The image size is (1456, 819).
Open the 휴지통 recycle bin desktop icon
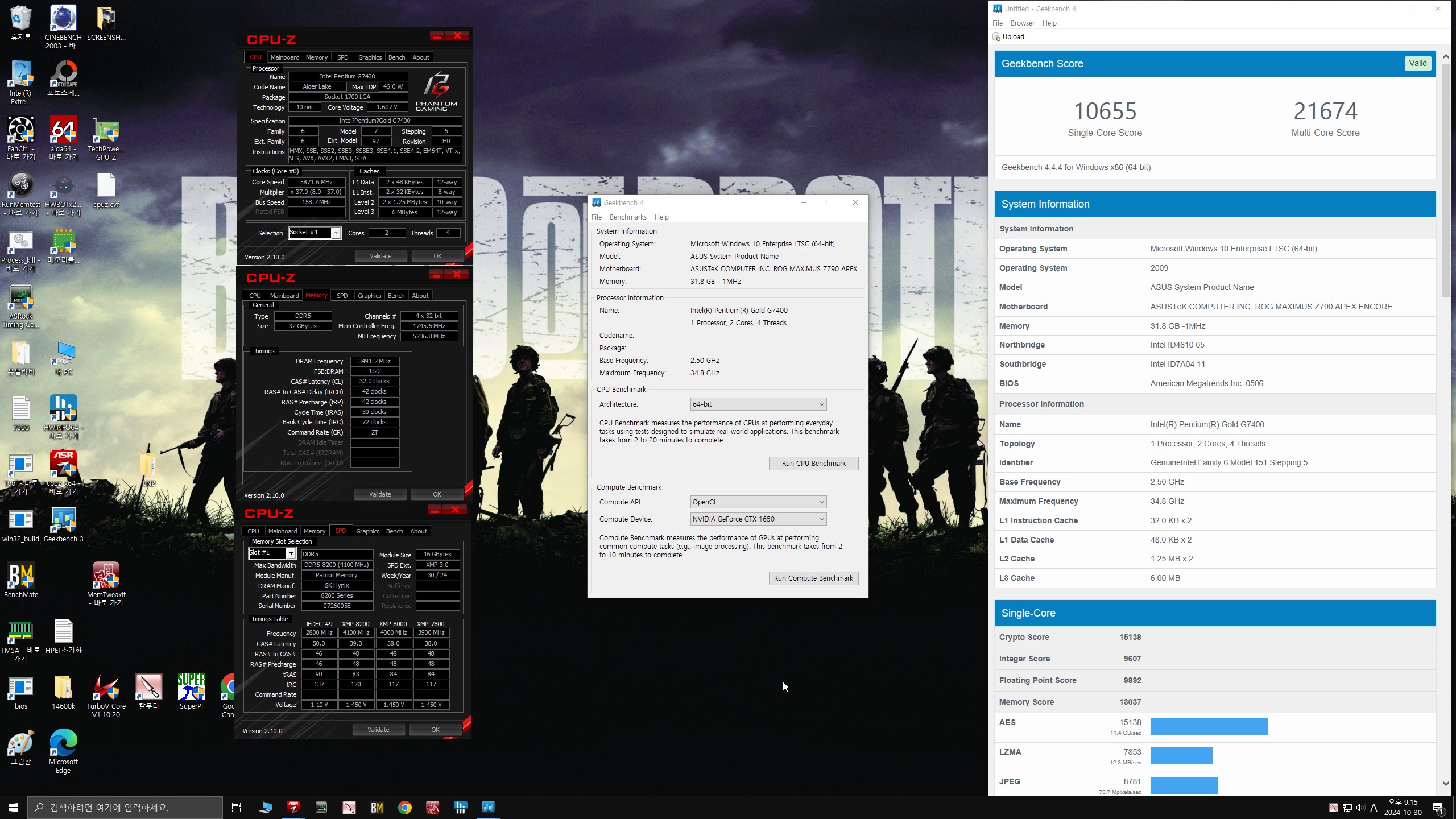20,23
